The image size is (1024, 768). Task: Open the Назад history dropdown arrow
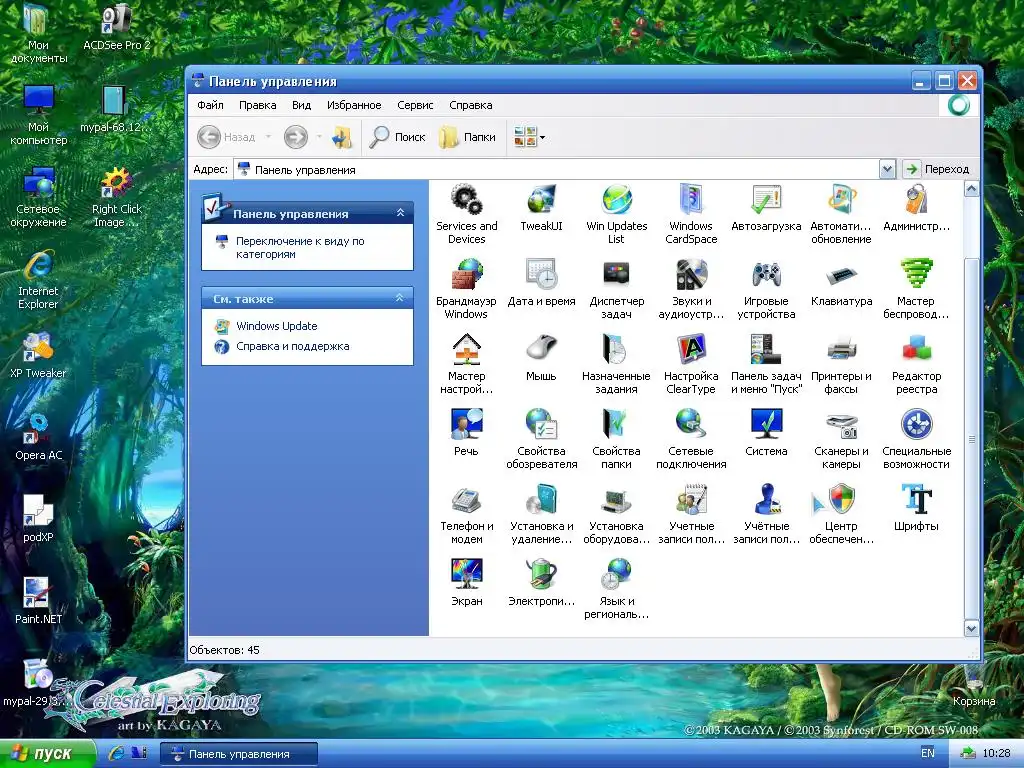click(268, 137)
